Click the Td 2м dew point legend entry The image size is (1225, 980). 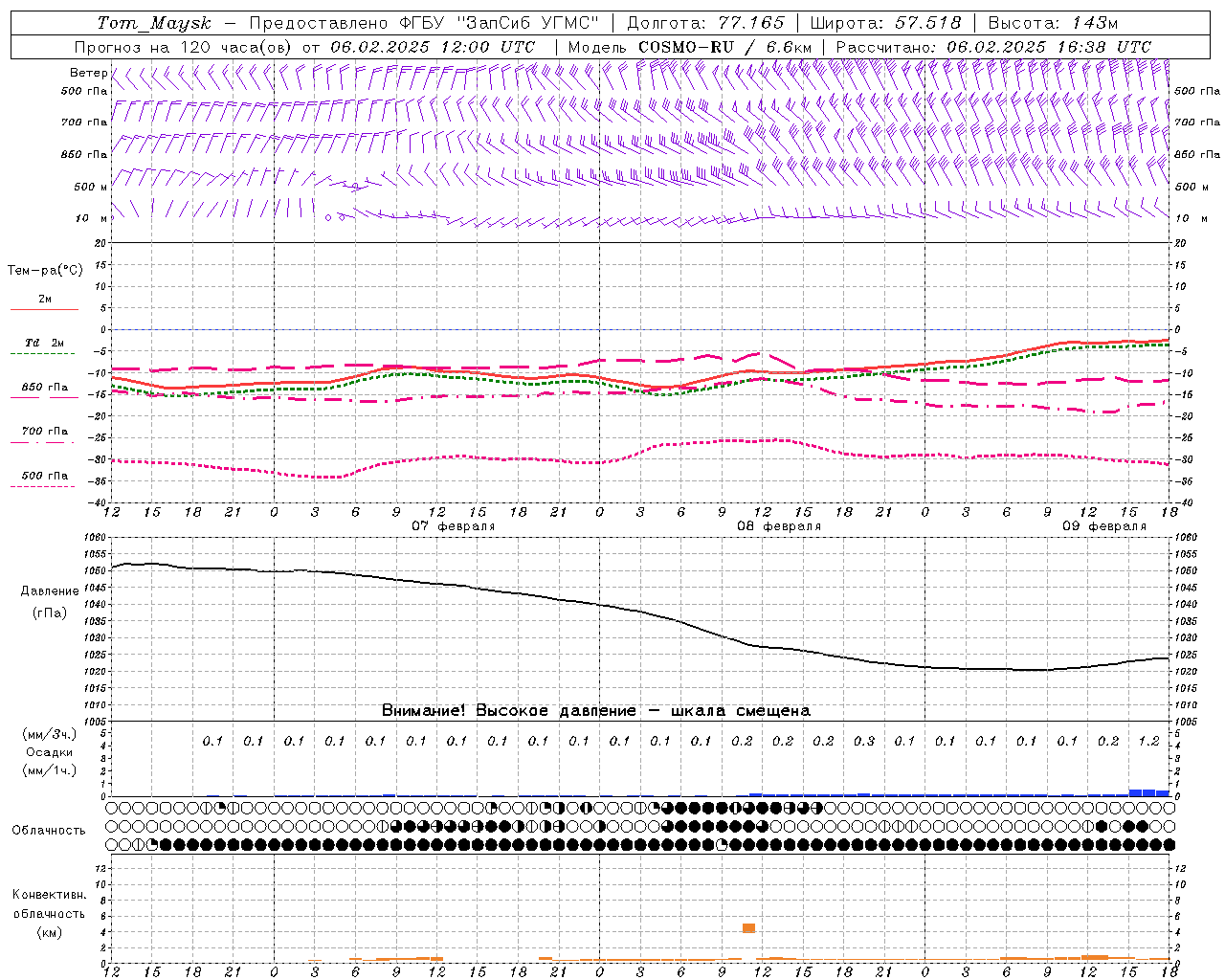coord(44,347)
